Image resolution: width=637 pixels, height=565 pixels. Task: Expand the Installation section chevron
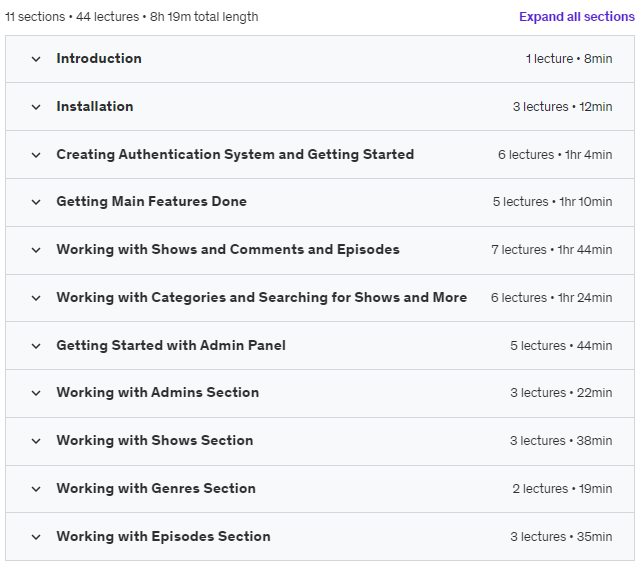coord(36,107)
